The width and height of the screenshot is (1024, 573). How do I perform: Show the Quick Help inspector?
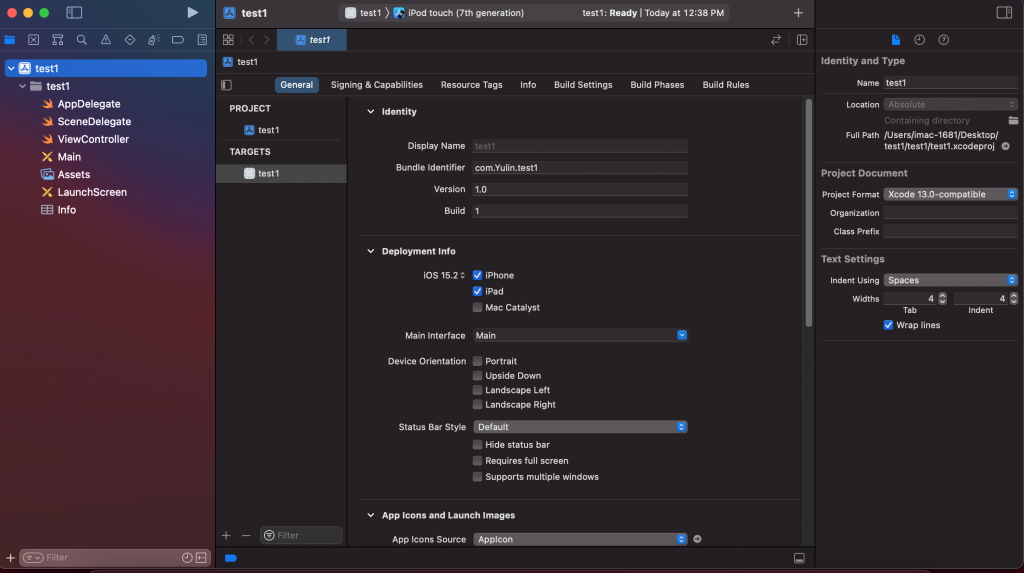944,40
